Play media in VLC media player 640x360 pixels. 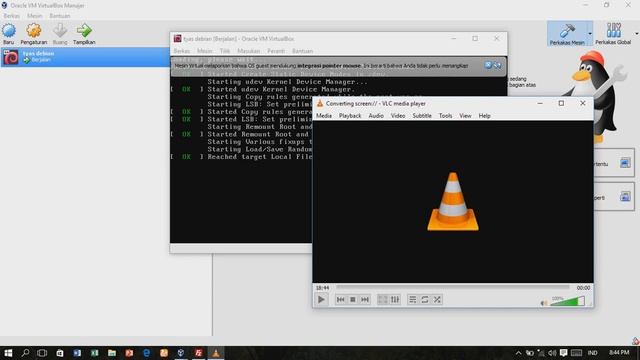coord(321,300)
